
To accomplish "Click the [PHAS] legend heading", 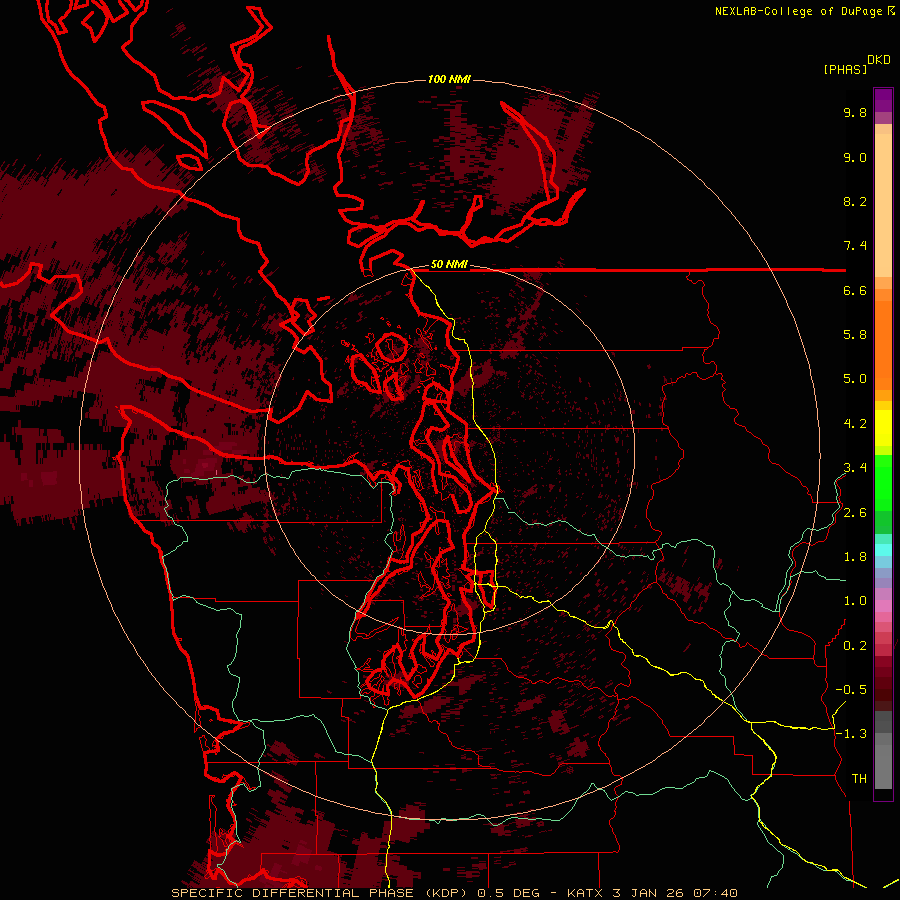I will tap(845, 69).
